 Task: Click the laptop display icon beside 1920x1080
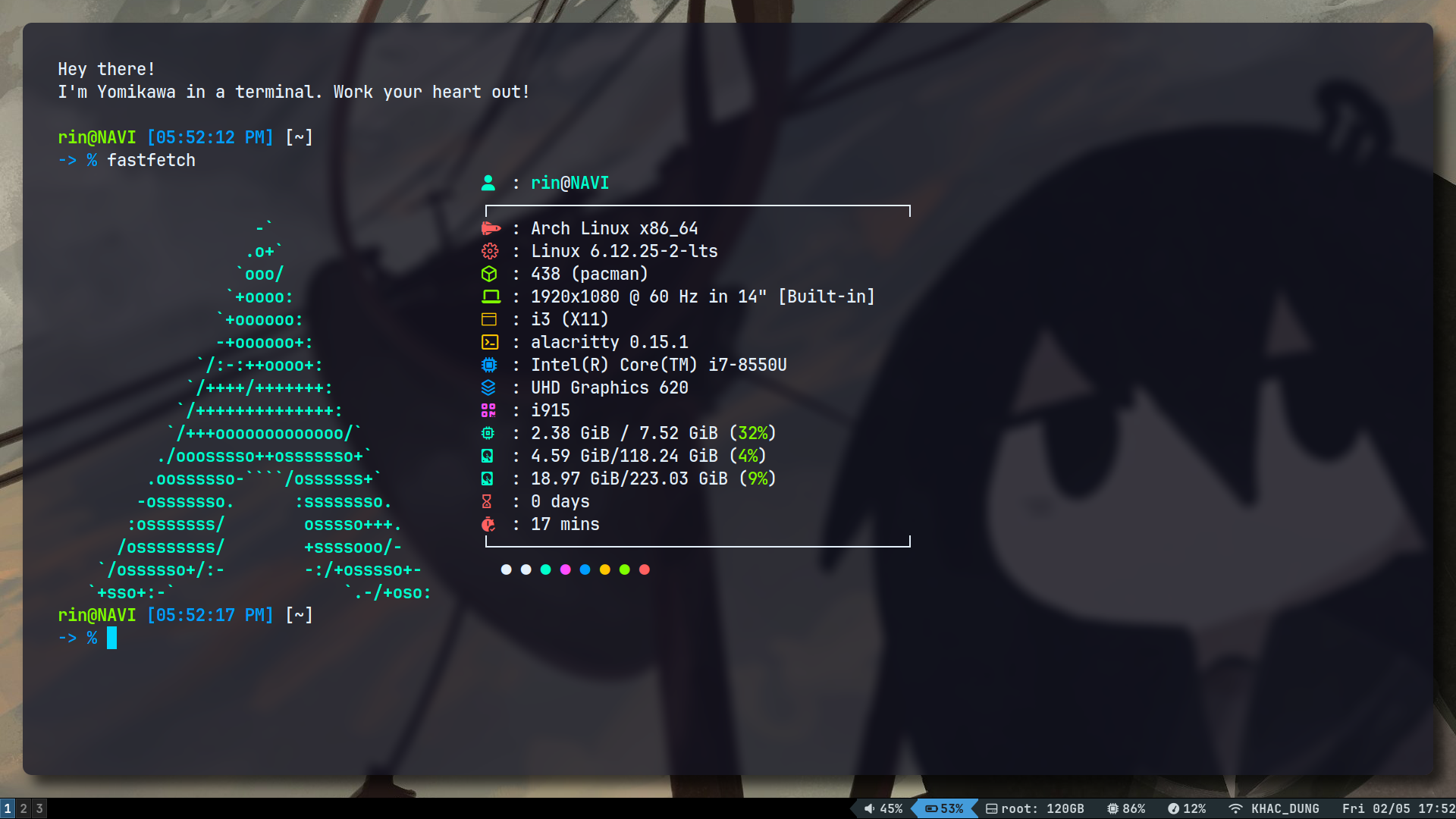[x=491, y=297]
